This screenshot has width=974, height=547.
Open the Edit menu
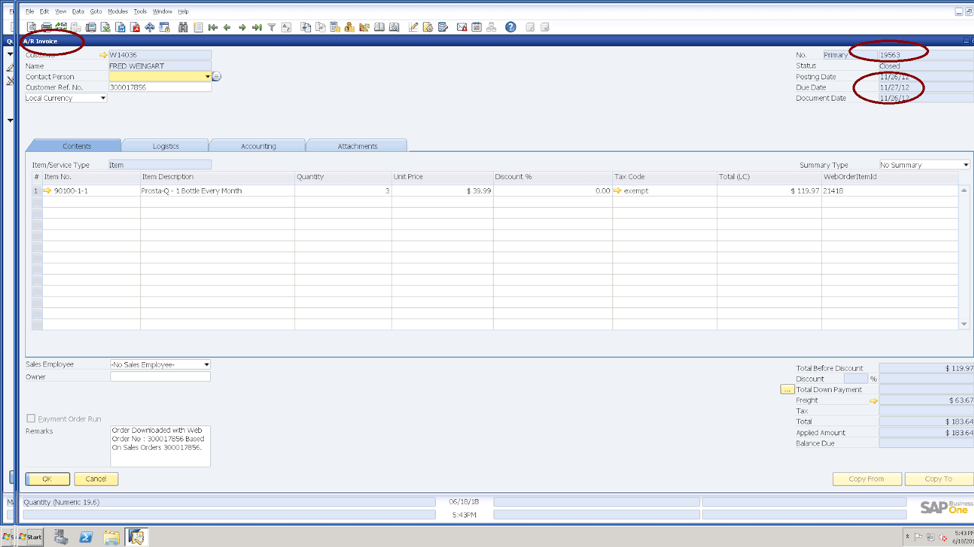pos(44,11)
